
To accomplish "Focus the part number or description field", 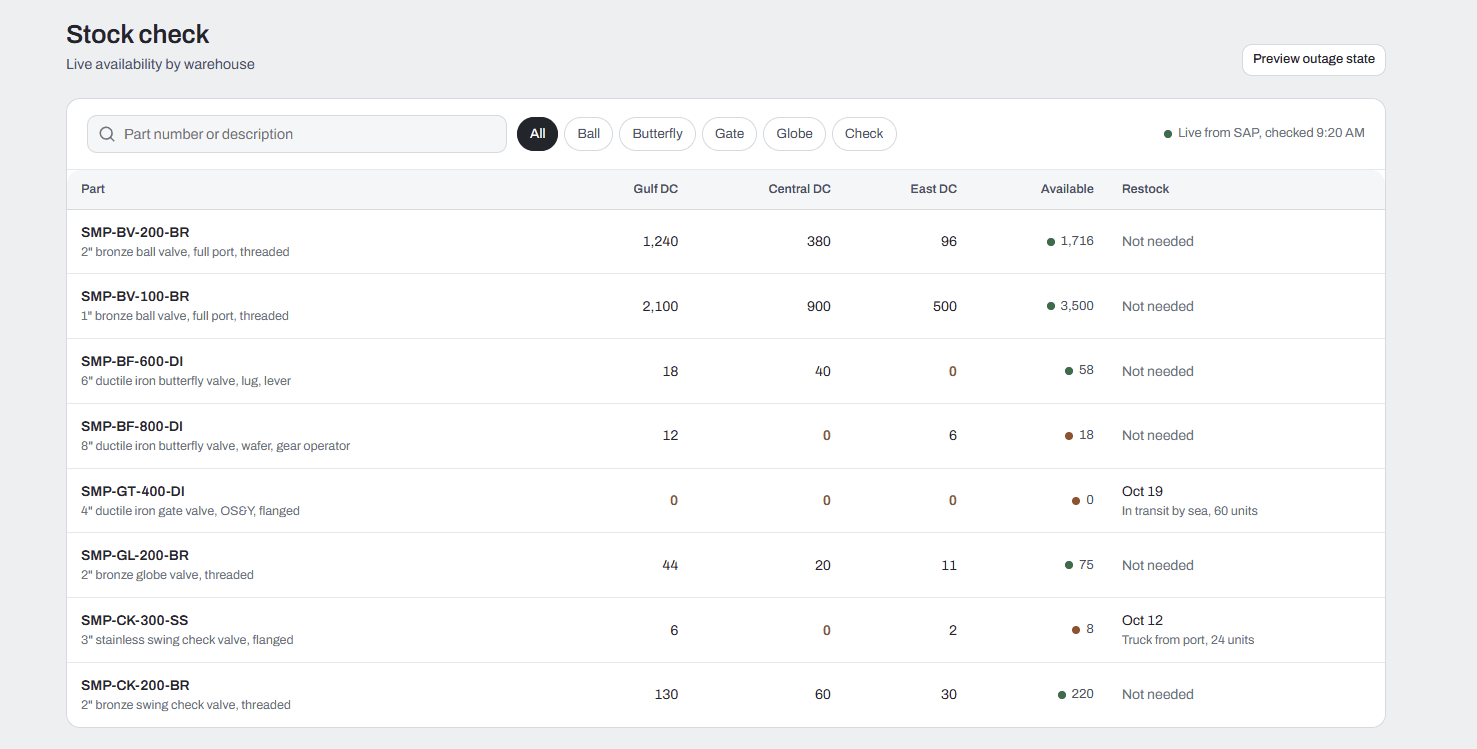I will [297, 134].
